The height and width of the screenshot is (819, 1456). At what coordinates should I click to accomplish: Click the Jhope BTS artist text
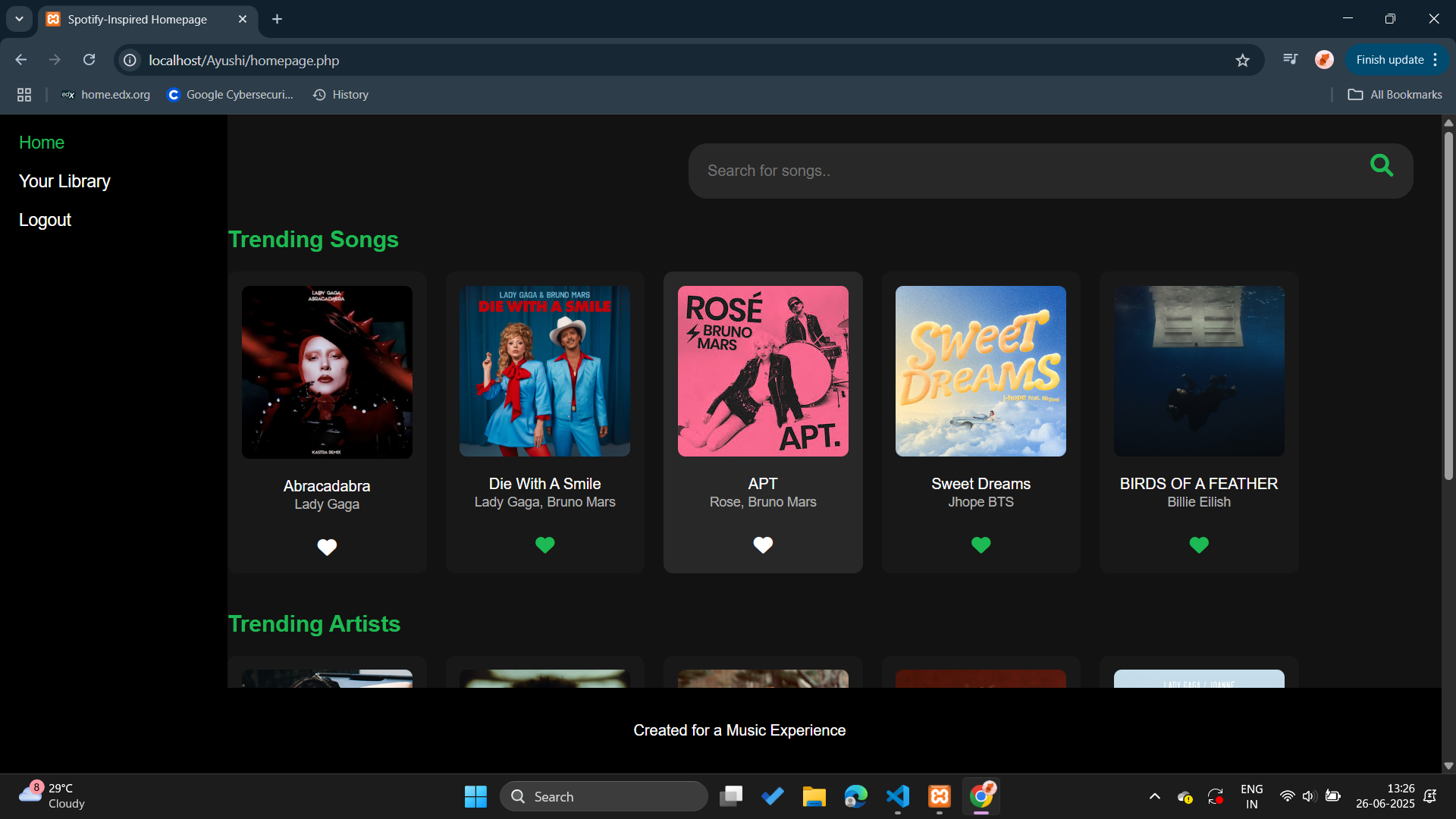(981, 502)
